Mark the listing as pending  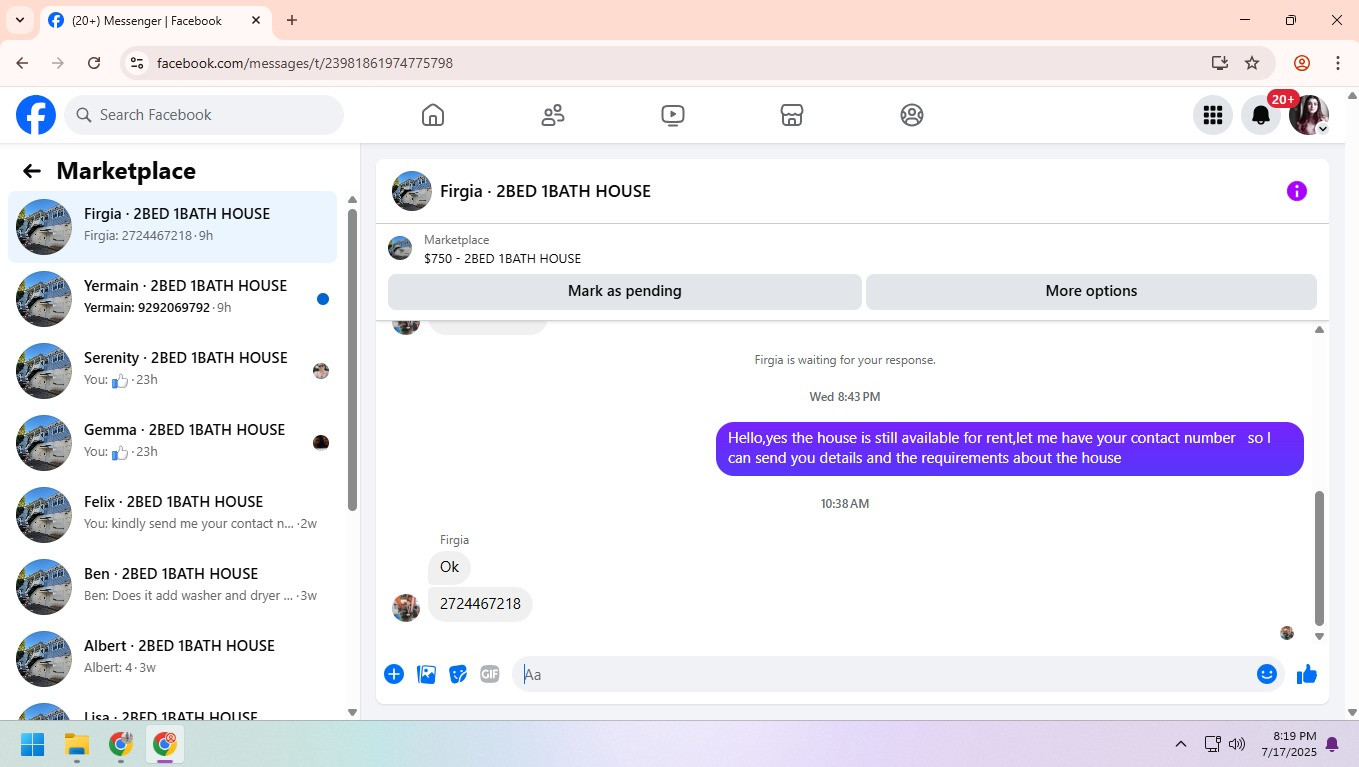click(x=625, y=291)
